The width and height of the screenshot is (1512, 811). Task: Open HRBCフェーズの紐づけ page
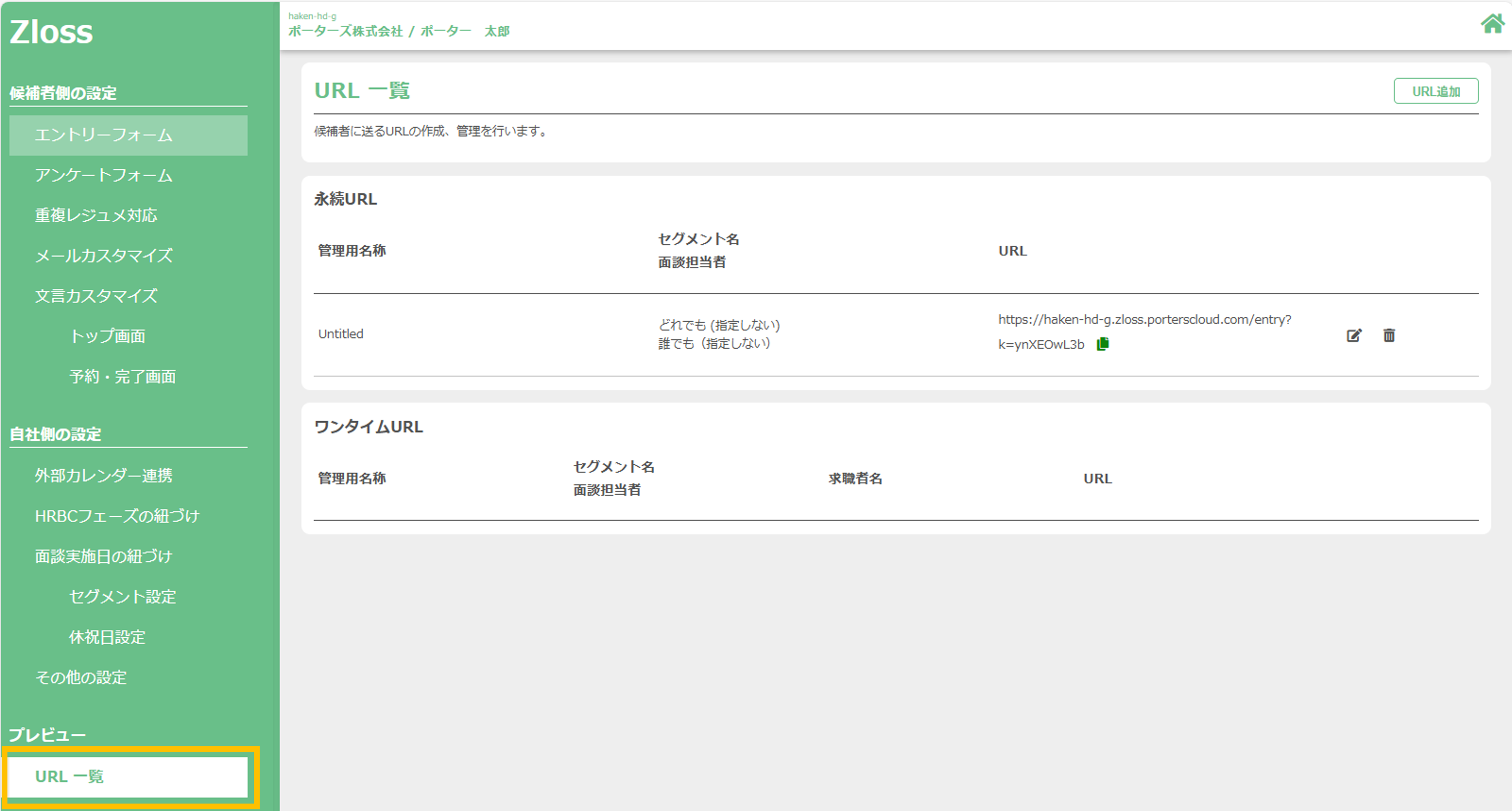pos(117,516)
